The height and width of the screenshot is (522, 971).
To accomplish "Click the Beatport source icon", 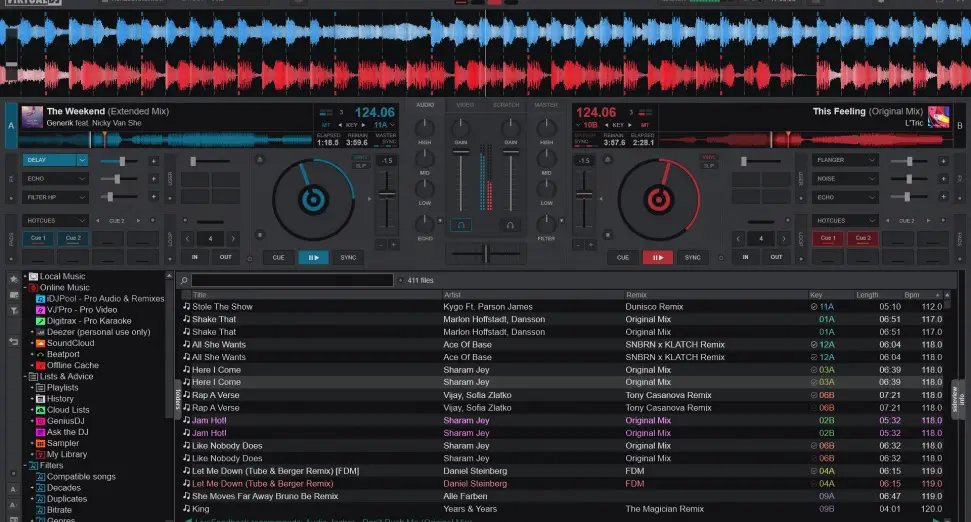I will point(40,354).
